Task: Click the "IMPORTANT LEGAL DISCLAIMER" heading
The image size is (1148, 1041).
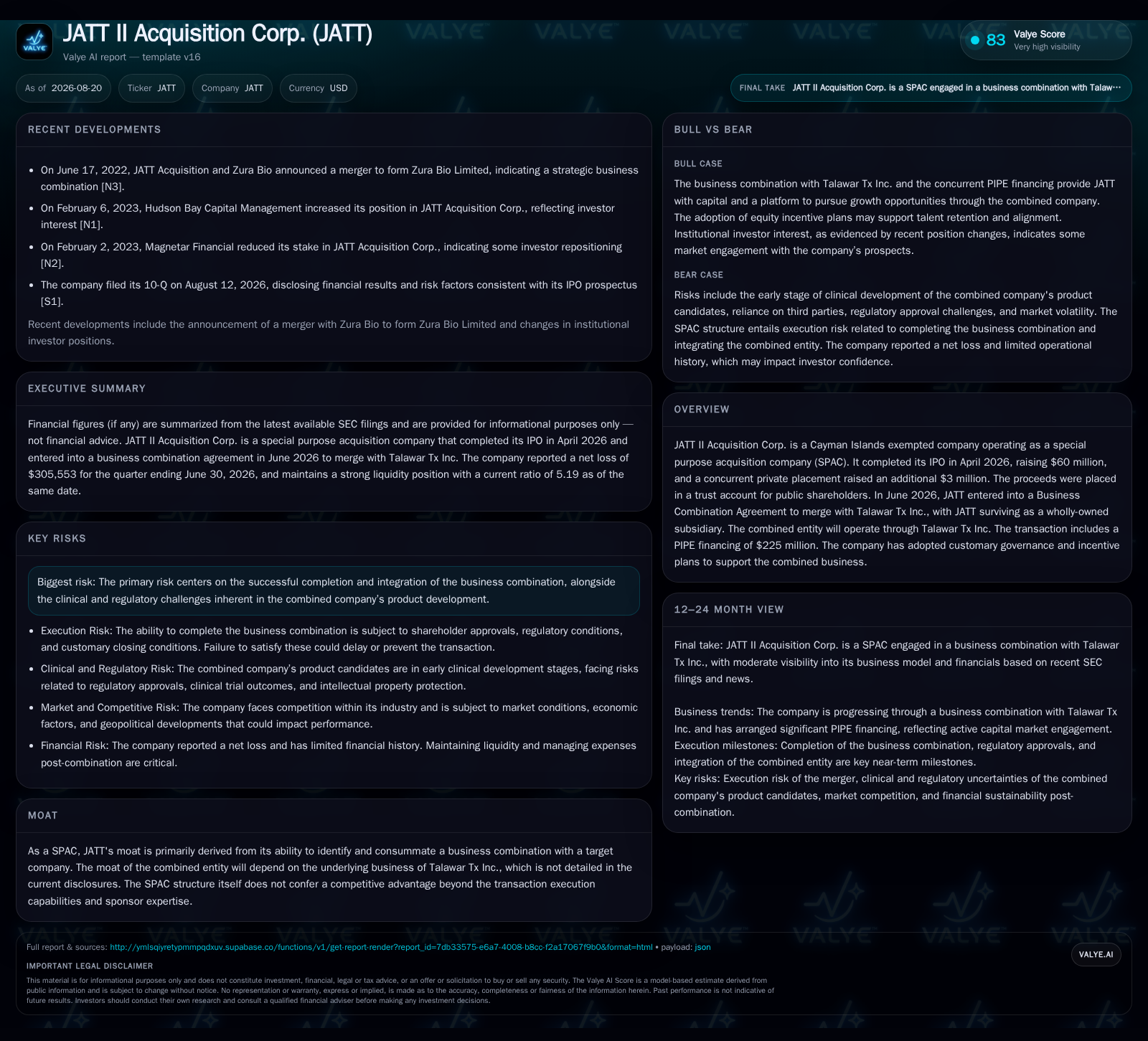Action: coord(90,966)
